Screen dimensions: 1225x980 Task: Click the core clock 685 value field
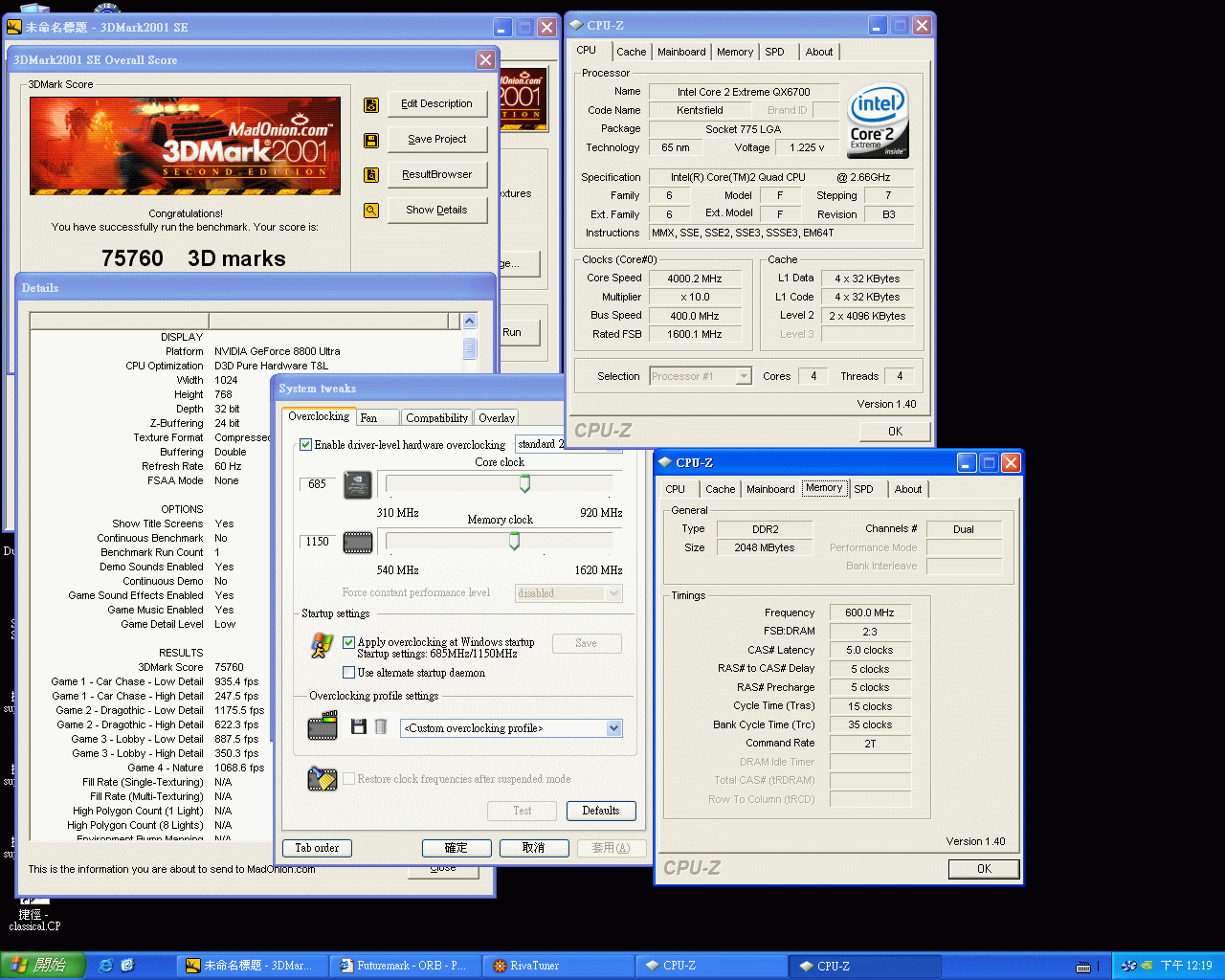coord(319,484)
